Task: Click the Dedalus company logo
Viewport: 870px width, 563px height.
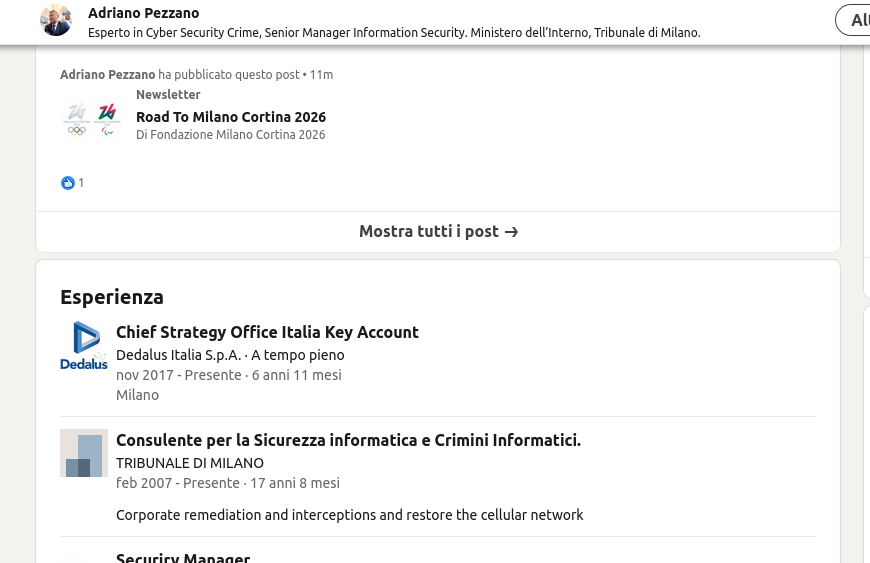Action: tap(84, 346)
